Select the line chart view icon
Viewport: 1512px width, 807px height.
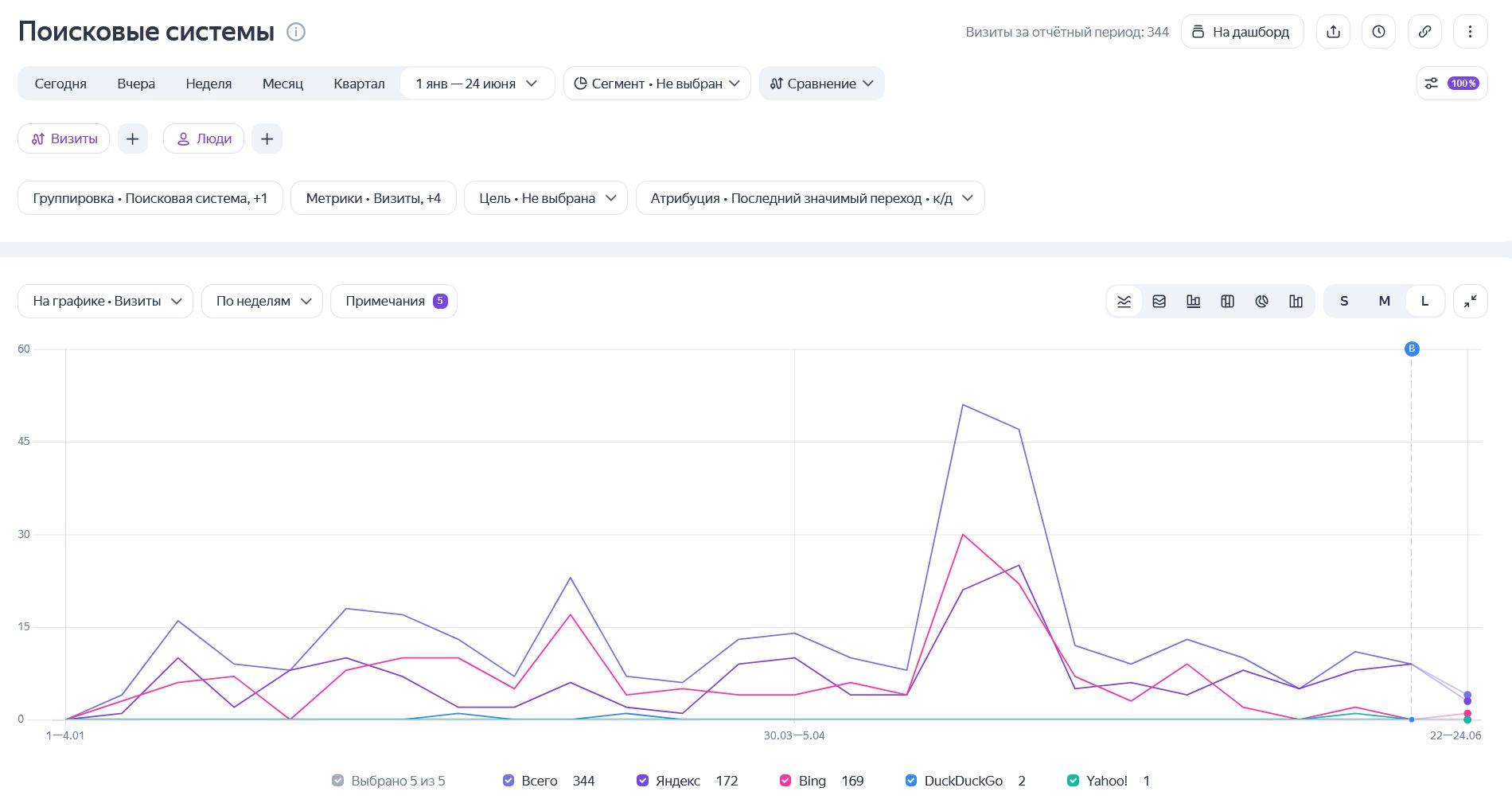point(1124,302)
